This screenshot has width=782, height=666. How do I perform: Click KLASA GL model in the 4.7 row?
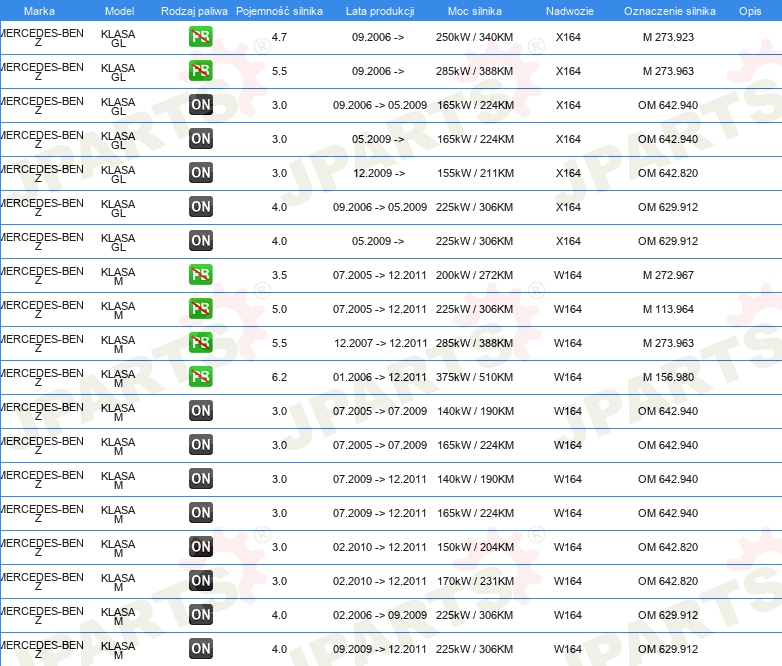pos(118,38)
